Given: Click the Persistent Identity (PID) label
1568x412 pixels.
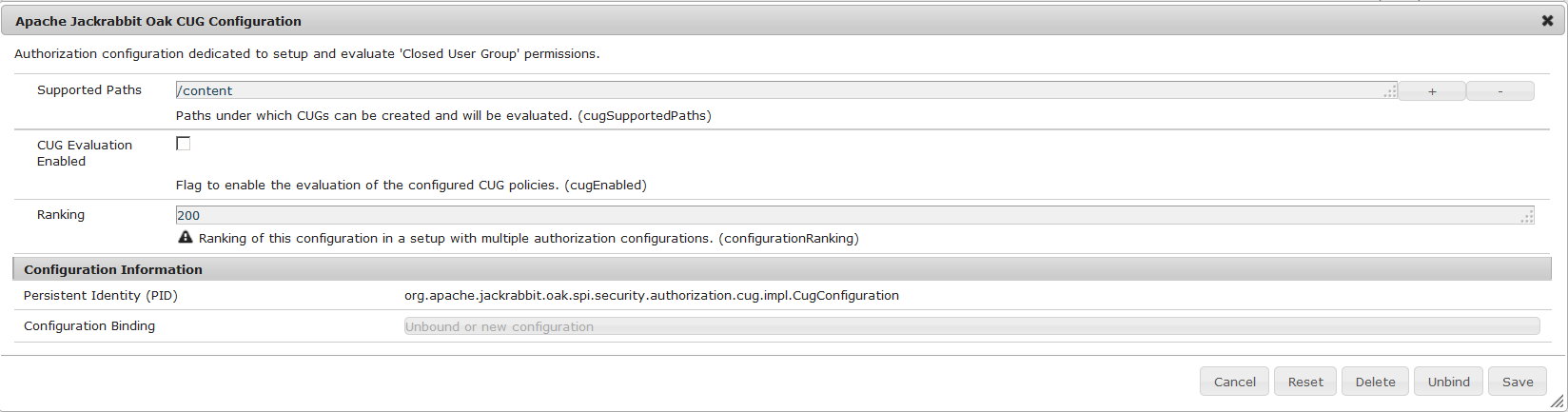Looking at the screenshot, I should 101,296.
